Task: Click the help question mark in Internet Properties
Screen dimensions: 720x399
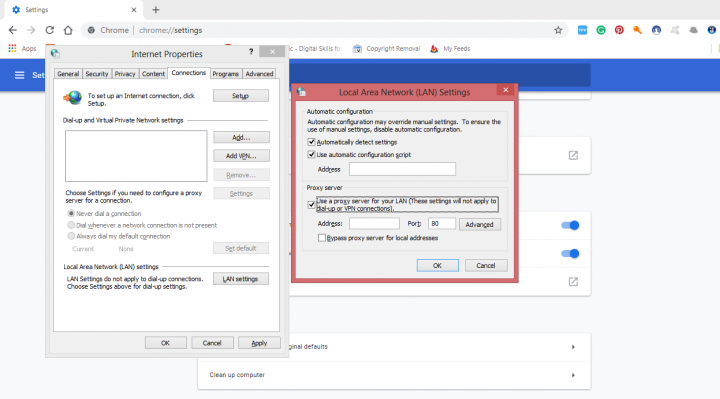Action: click(251, 51)
